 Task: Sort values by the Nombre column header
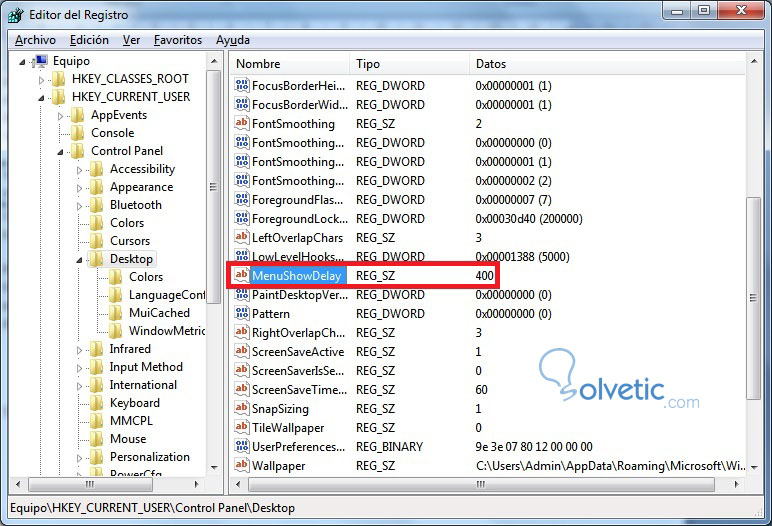point(290,64)
